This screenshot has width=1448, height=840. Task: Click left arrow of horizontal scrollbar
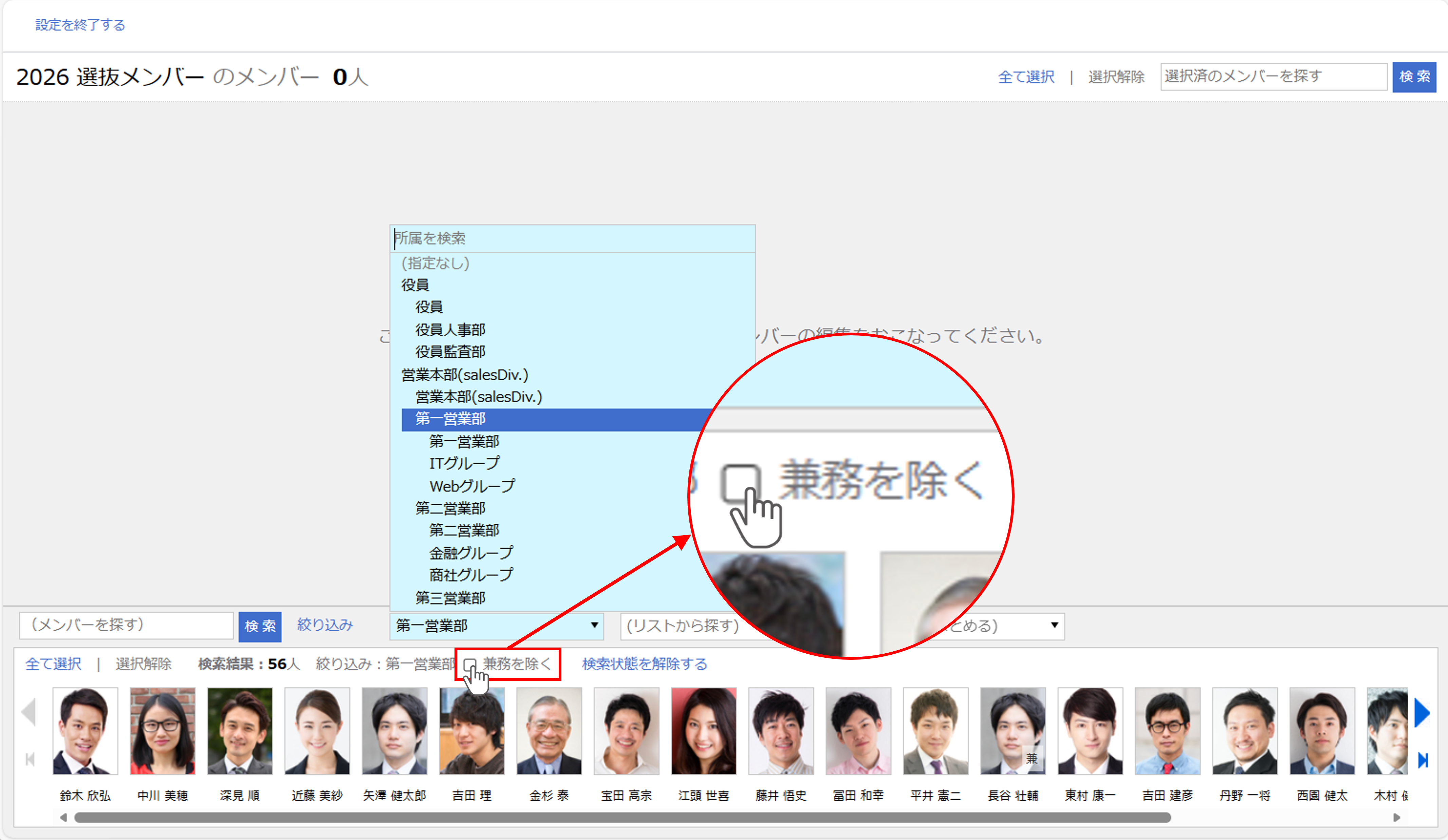tap(63, 818)
